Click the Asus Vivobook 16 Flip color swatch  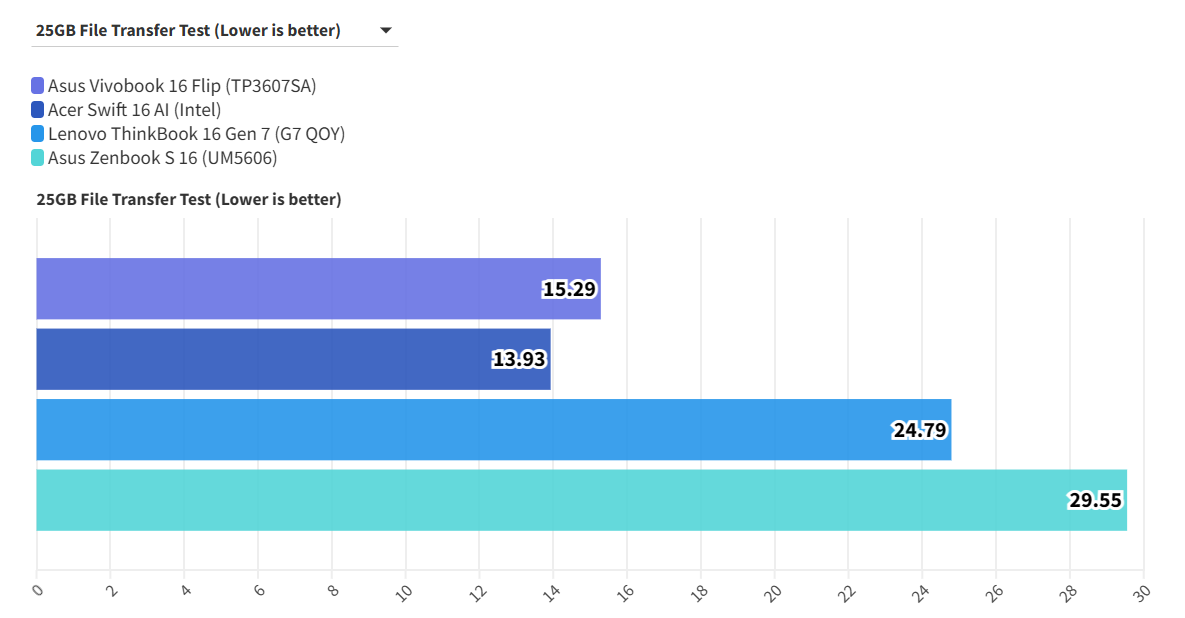(x=38, y=86)
